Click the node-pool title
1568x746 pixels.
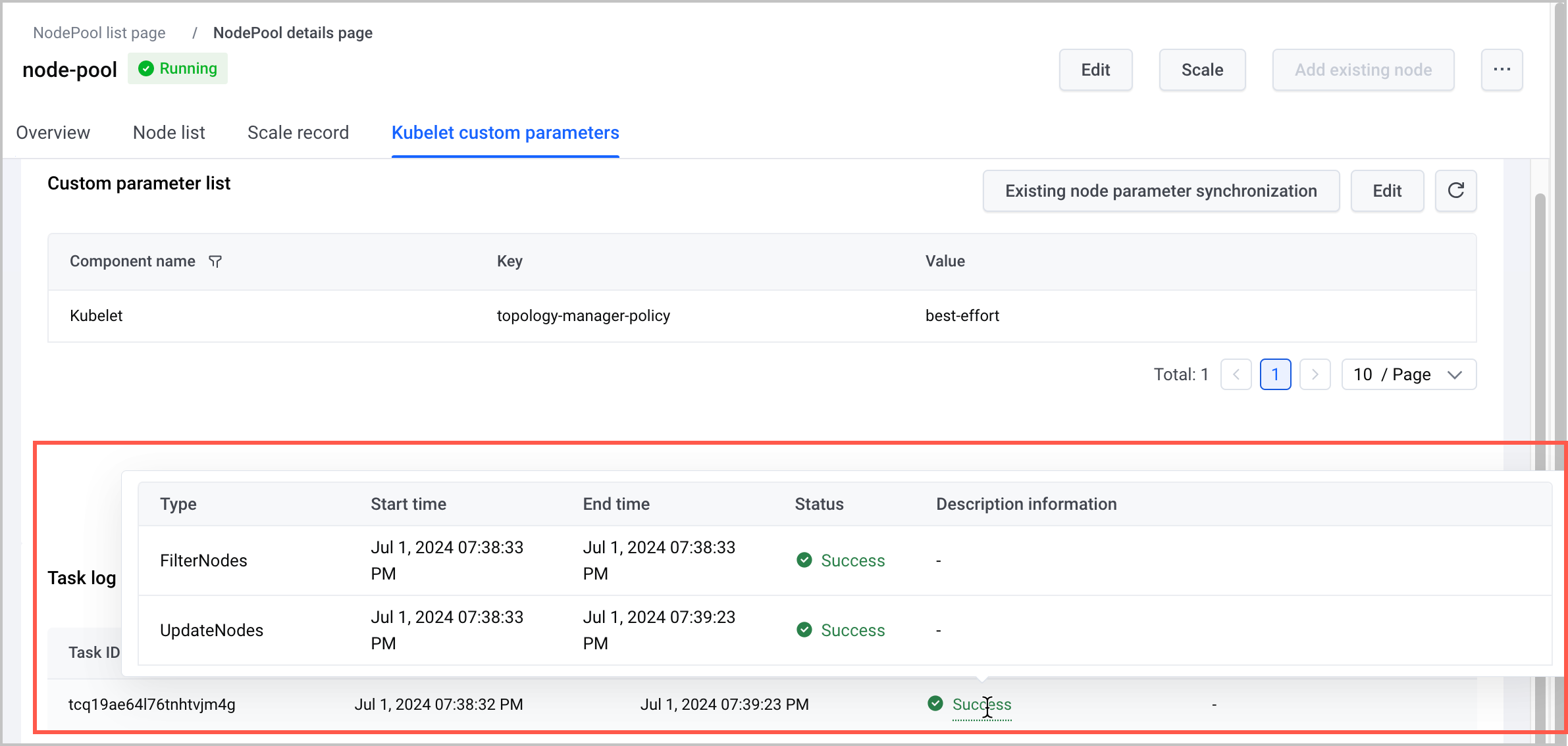70,70
